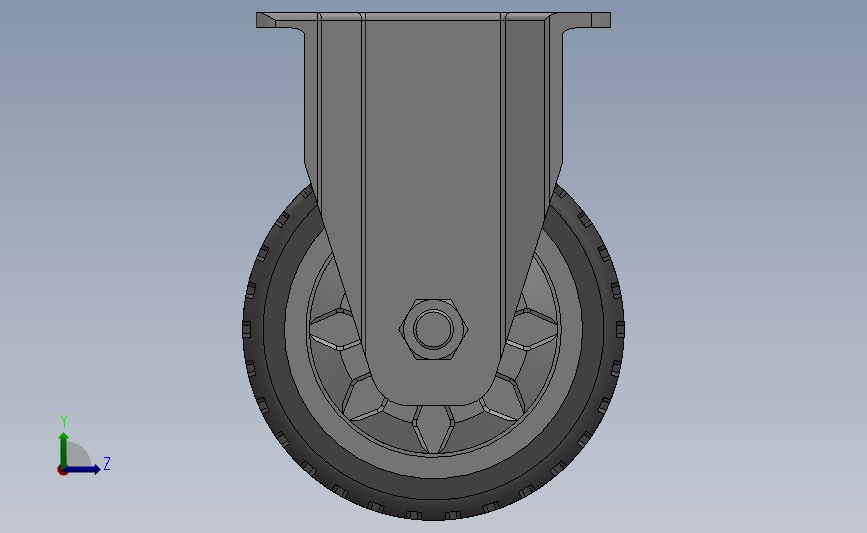Select the rubber tire tread at bottom
Image resolution: width=867 pixels, height=533 pixels.
[x=434, y=508]
